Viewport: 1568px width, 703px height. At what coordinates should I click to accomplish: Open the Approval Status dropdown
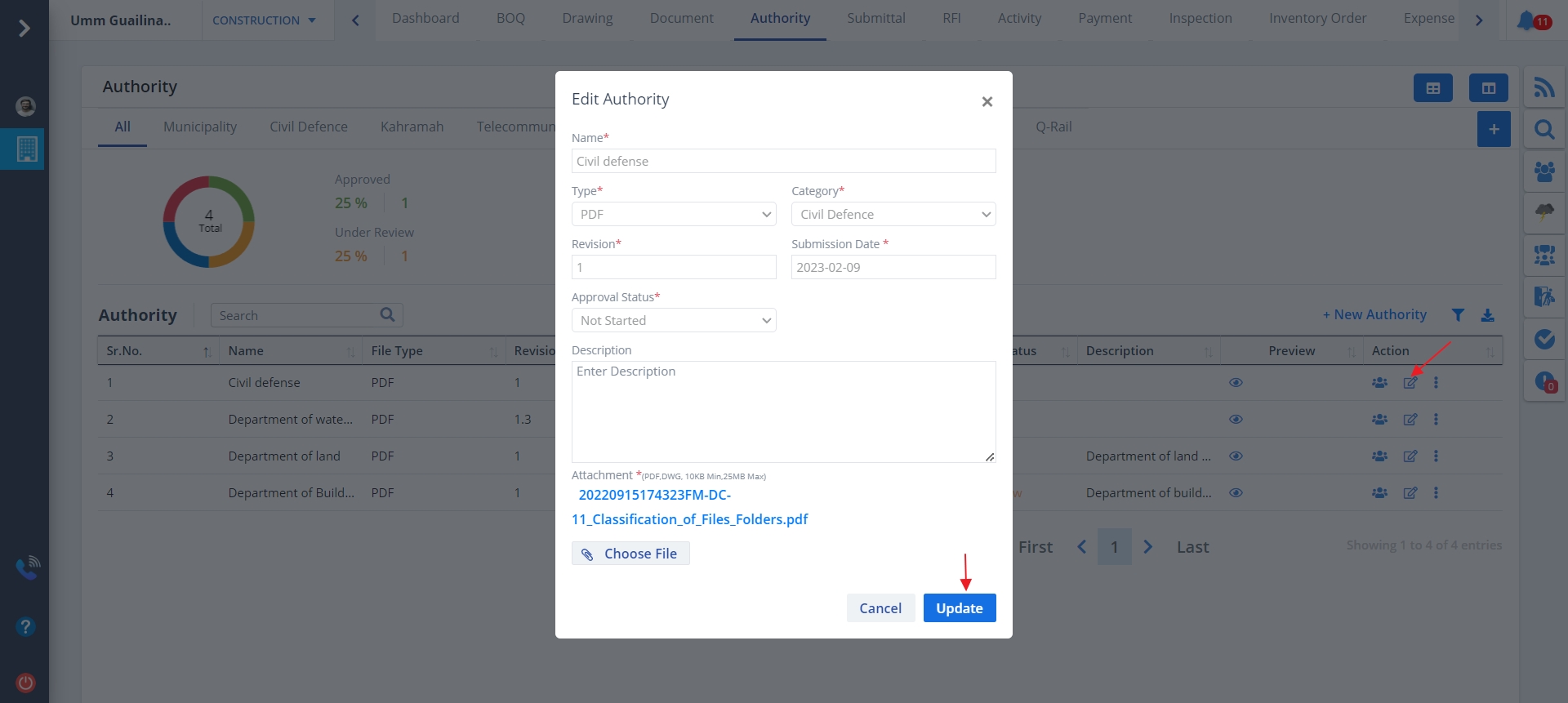pos(674,321)
